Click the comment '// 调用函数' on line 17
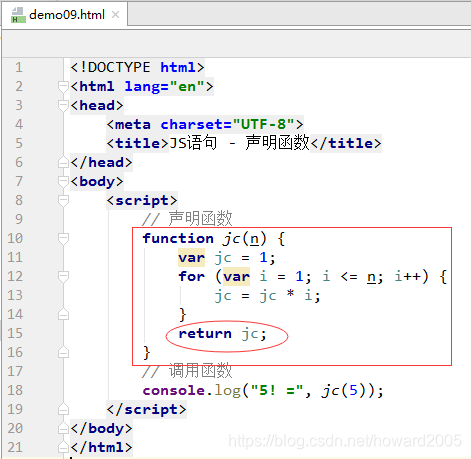 click(x=187, y=371)
